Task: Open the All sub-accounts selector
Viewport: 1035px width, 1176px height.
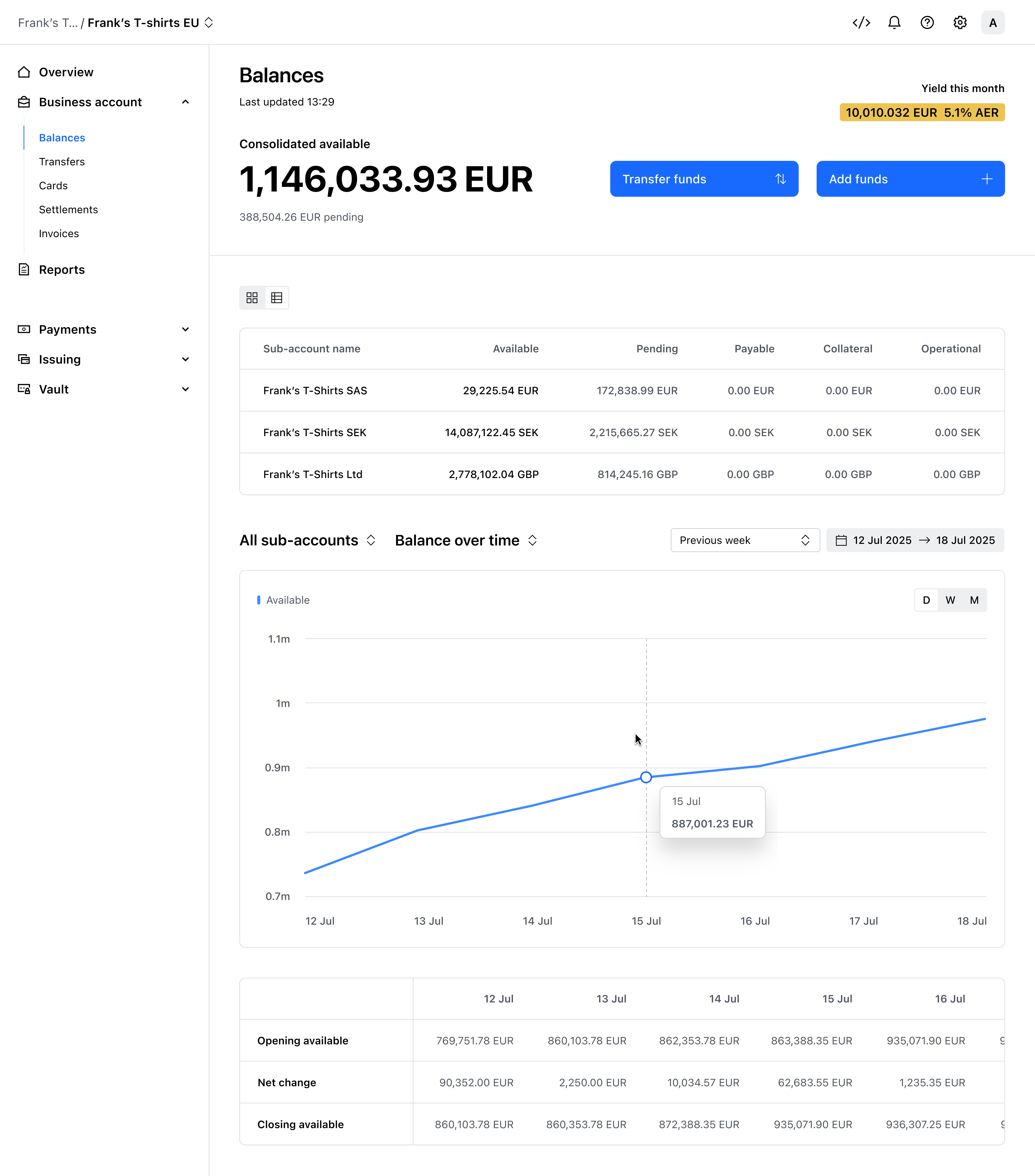Action: pyautogui.click(x=308, y=540)
